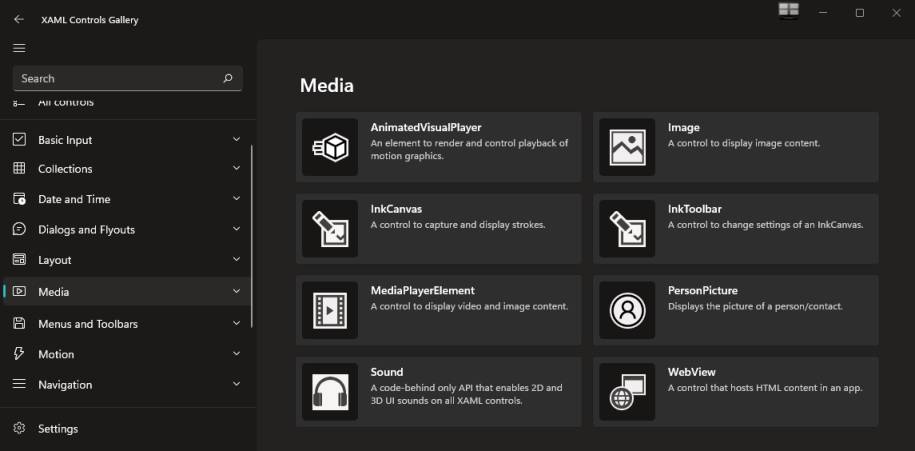Viewport: 915px width, 451px height.
Task: Minimize the window
Action: 823,13
